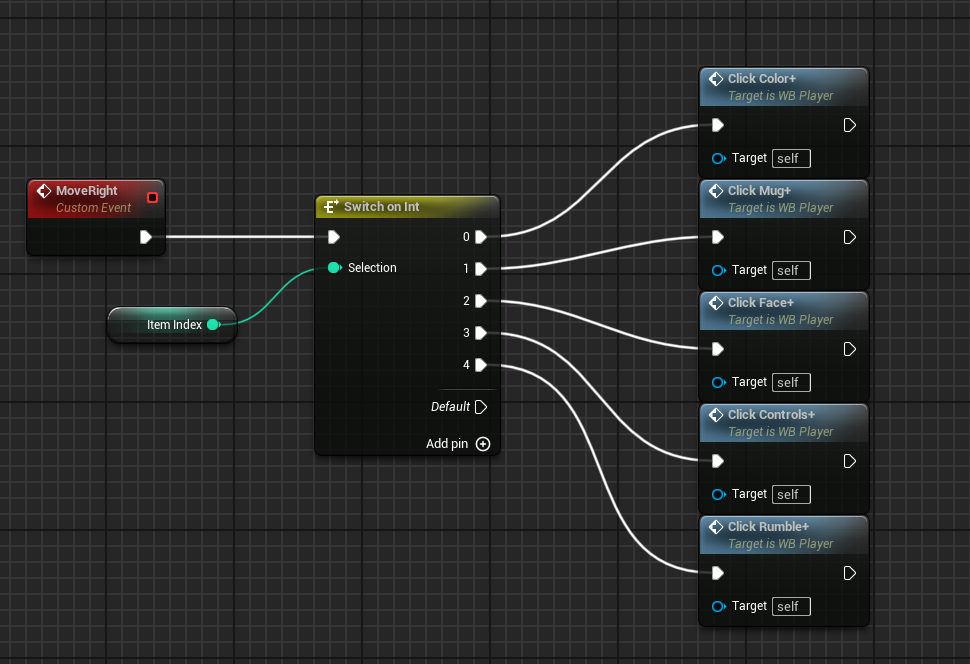Click the MoveRight delegate red square pin

coord(152,197)
